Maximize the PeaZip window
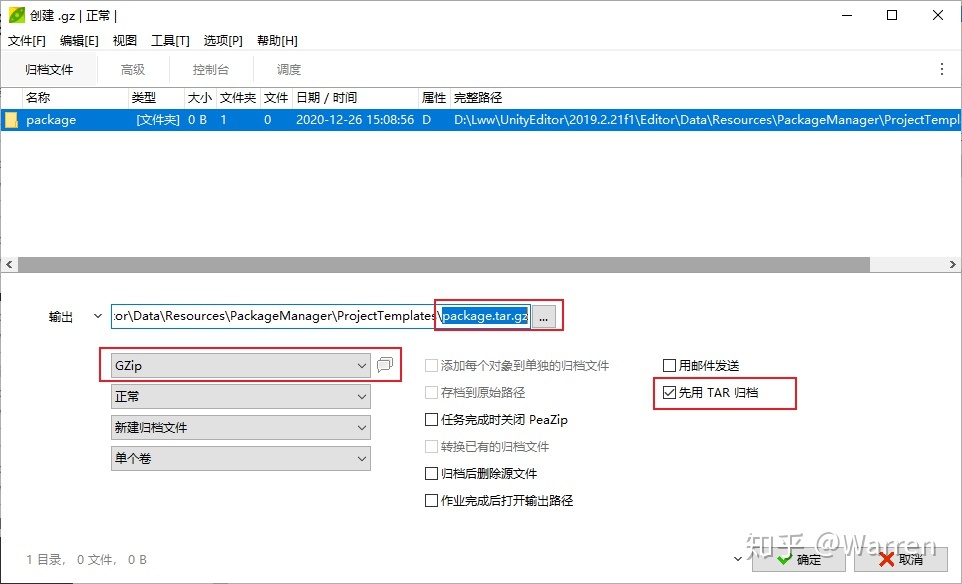962x584 pixels. 892,15
